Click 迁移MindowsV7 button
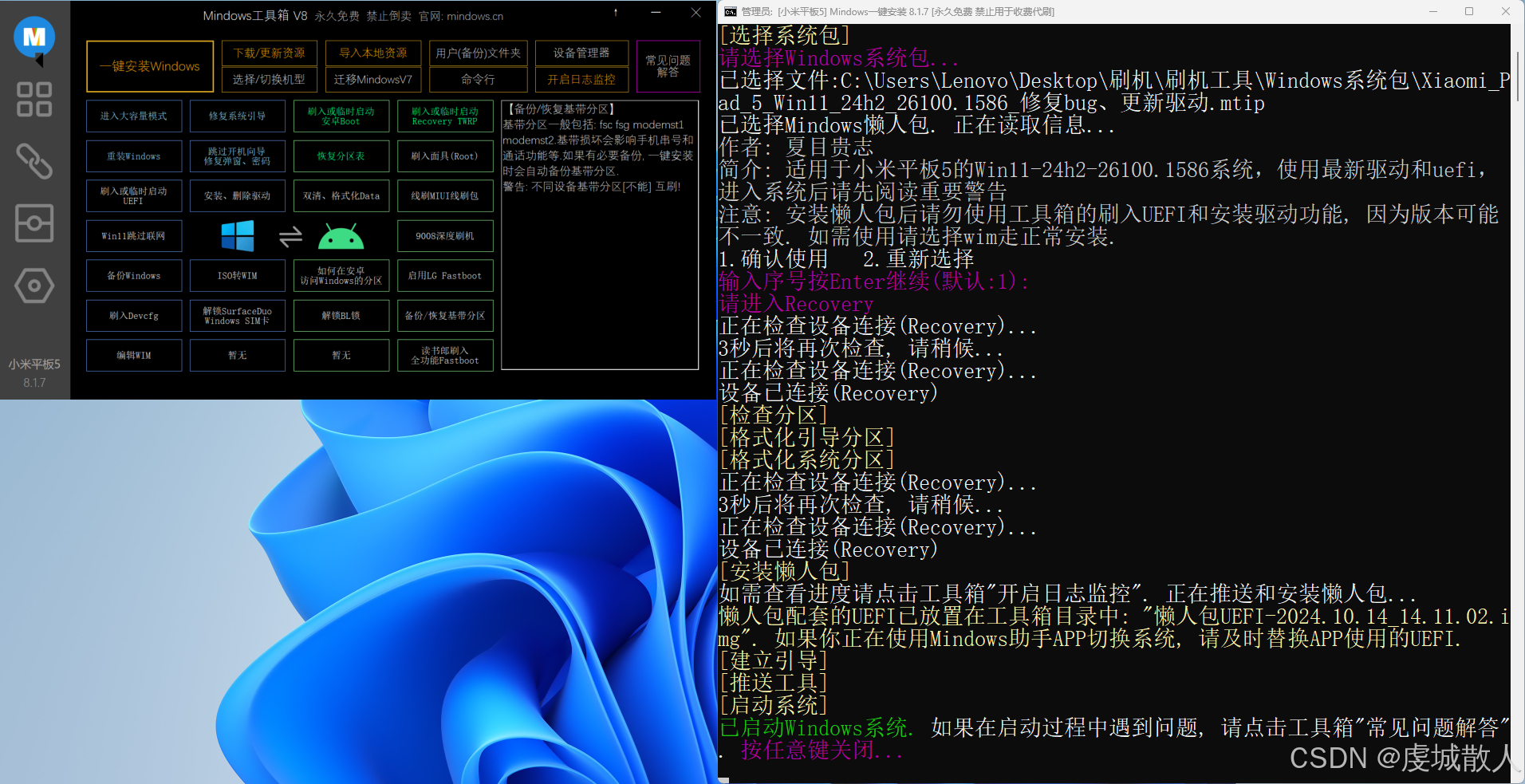 click(373, 79)
